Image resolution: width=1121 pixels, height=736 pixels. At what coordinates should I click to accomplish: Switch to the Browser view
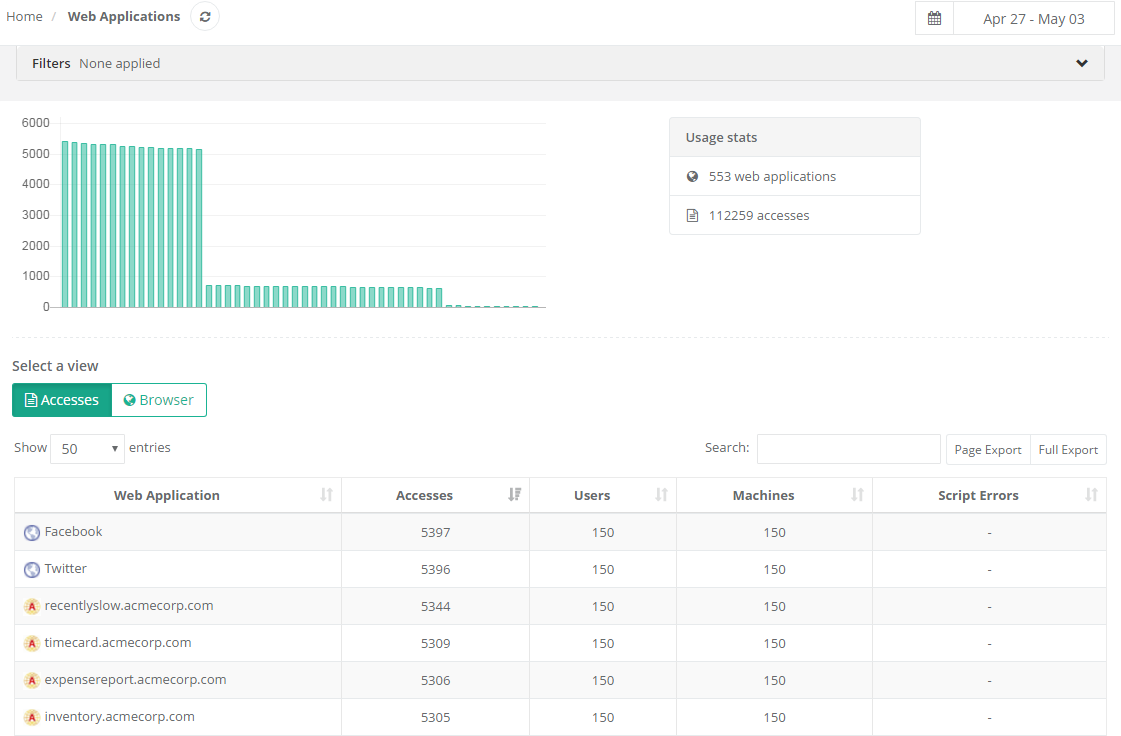[158, 400]
